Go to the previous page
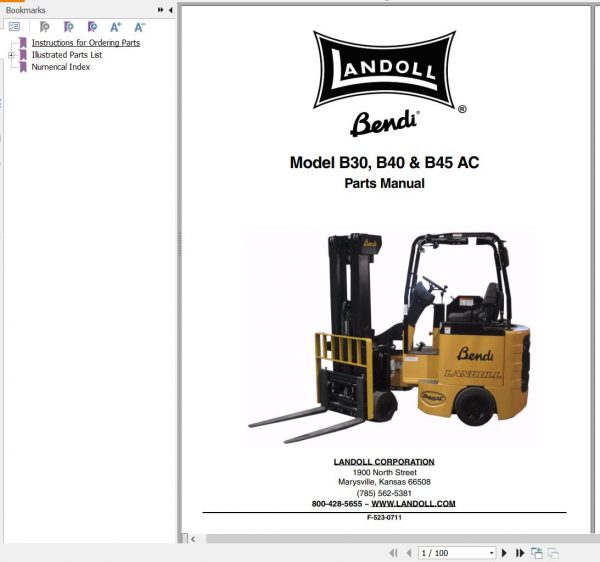 coord(409,553)
